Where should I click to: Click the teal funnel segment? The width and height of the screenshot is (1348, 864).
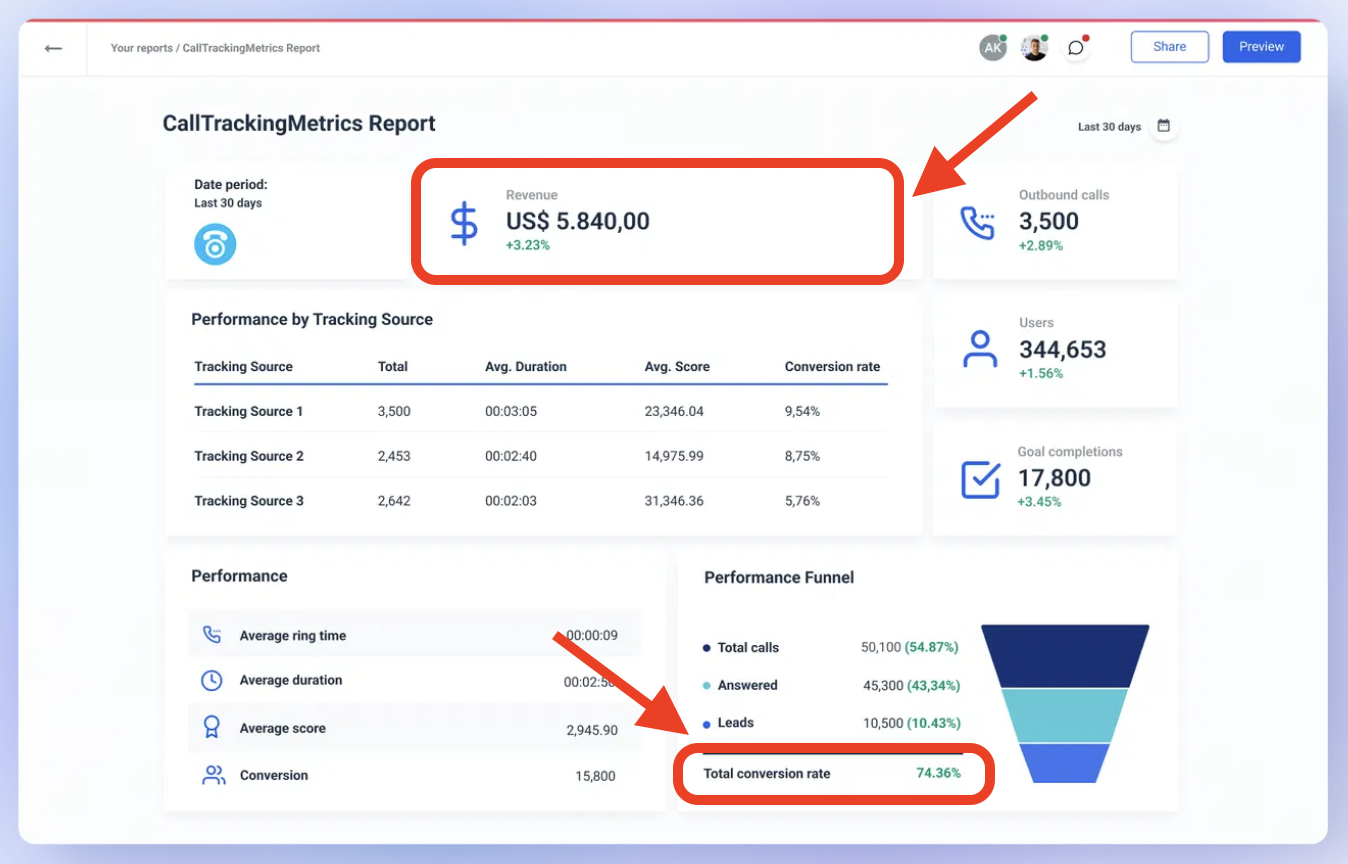coord(1065,715)
